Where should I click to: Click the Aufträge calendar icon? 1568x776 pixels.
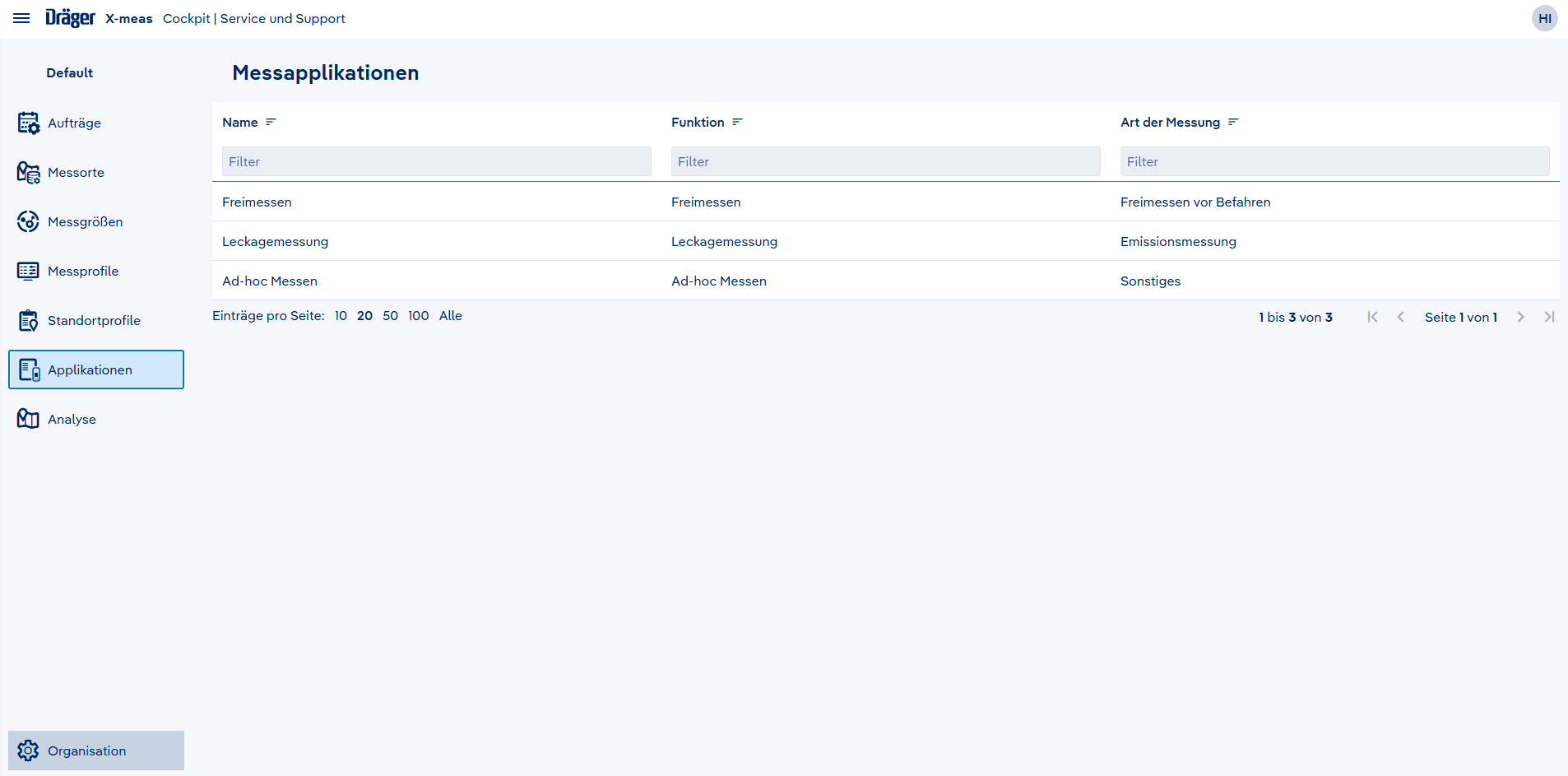coord(28,123)
